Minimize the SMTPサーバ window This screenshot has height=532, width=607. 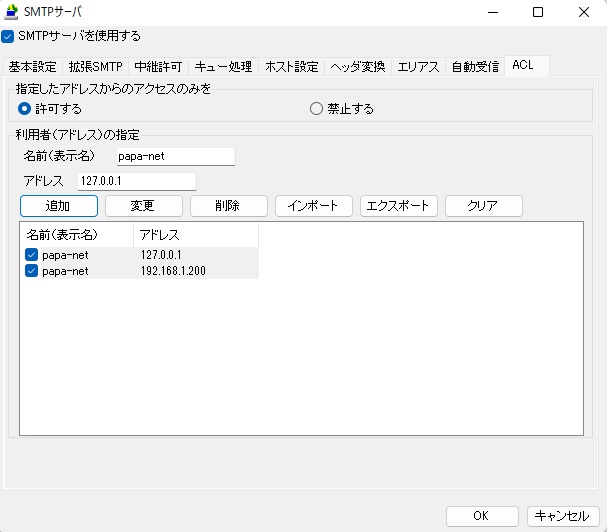(493, 12)
